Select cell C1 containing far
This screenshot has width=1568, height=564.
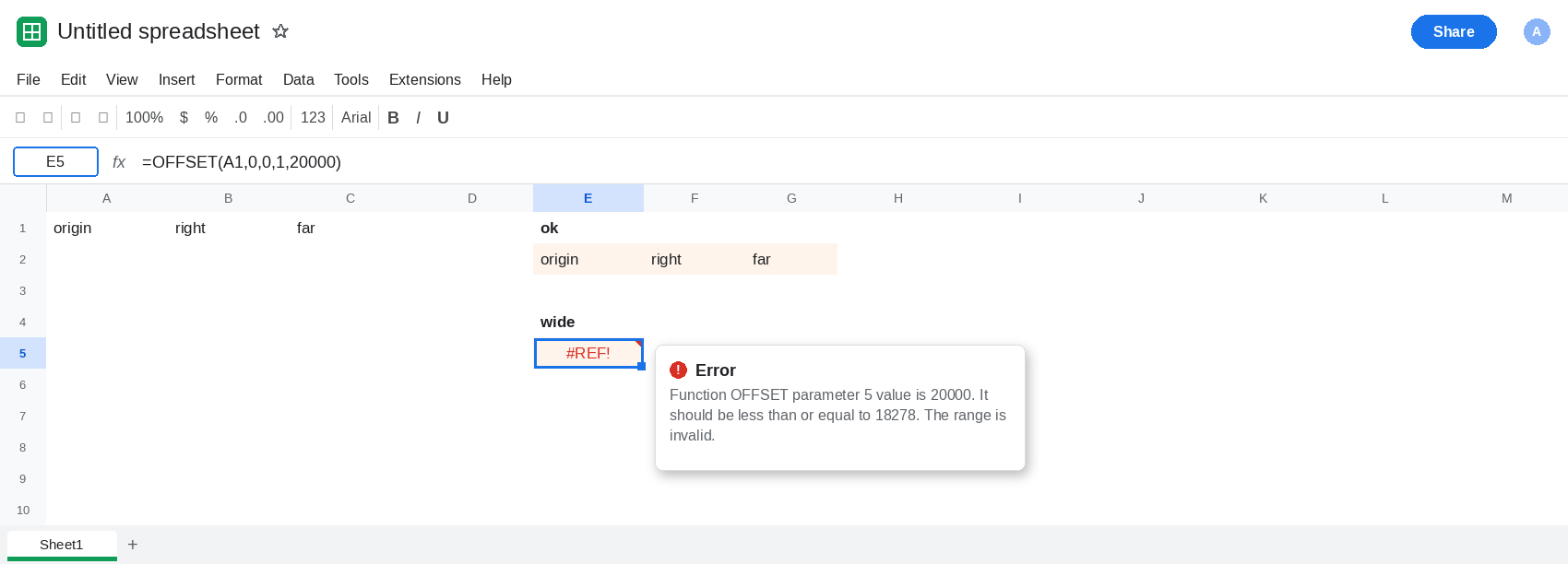coord(350,228)
